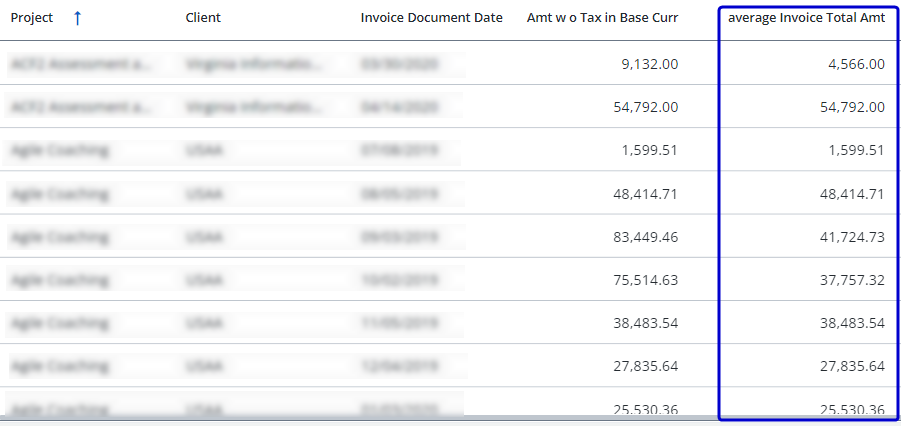Sort by the Project column header
Image resolution: width=901 pixels, height=426 pixels.
pos(32,18)
